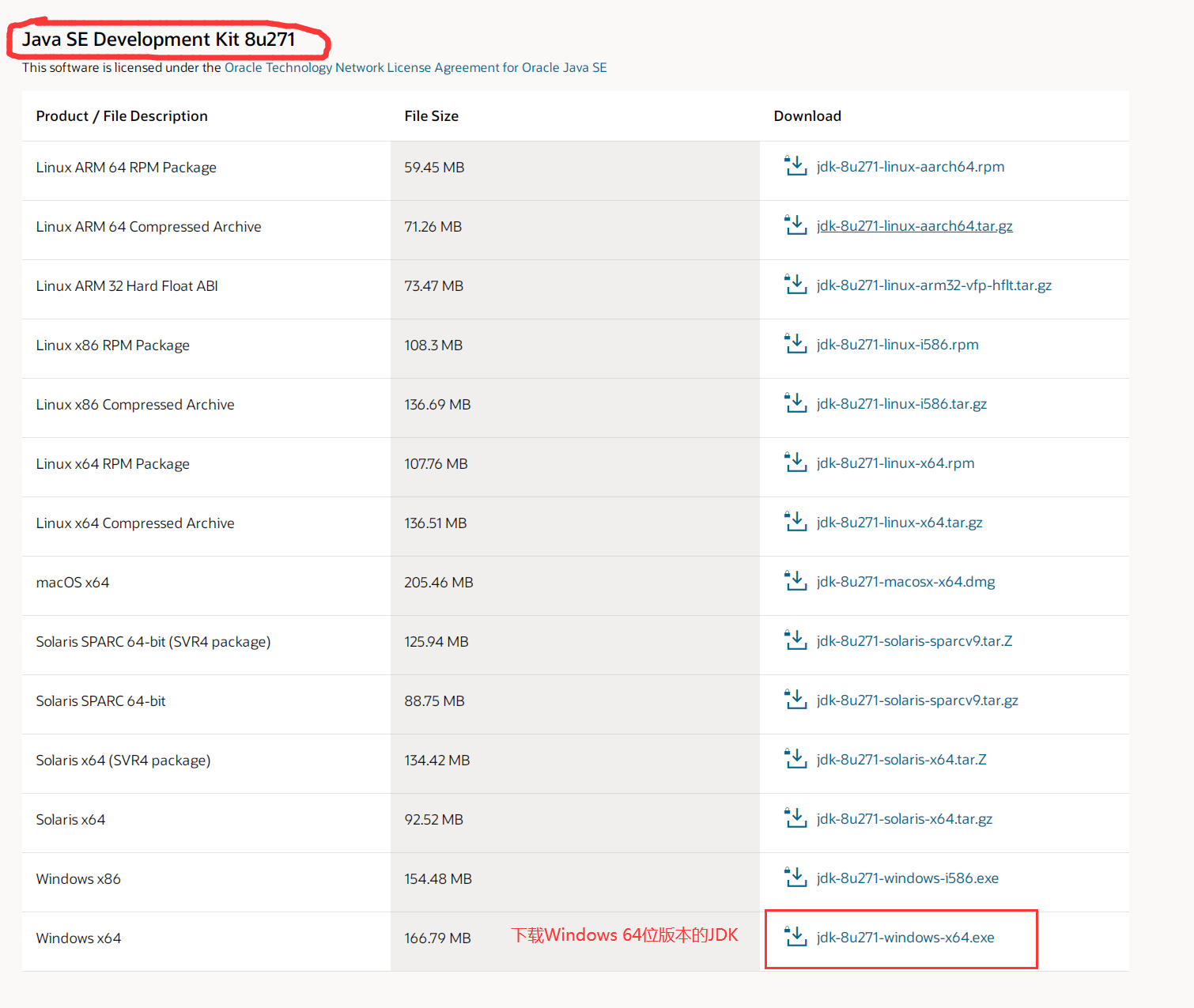Click download icon for linux-arm32-vfp-hflt.tar.gz

tap(795, 285)
